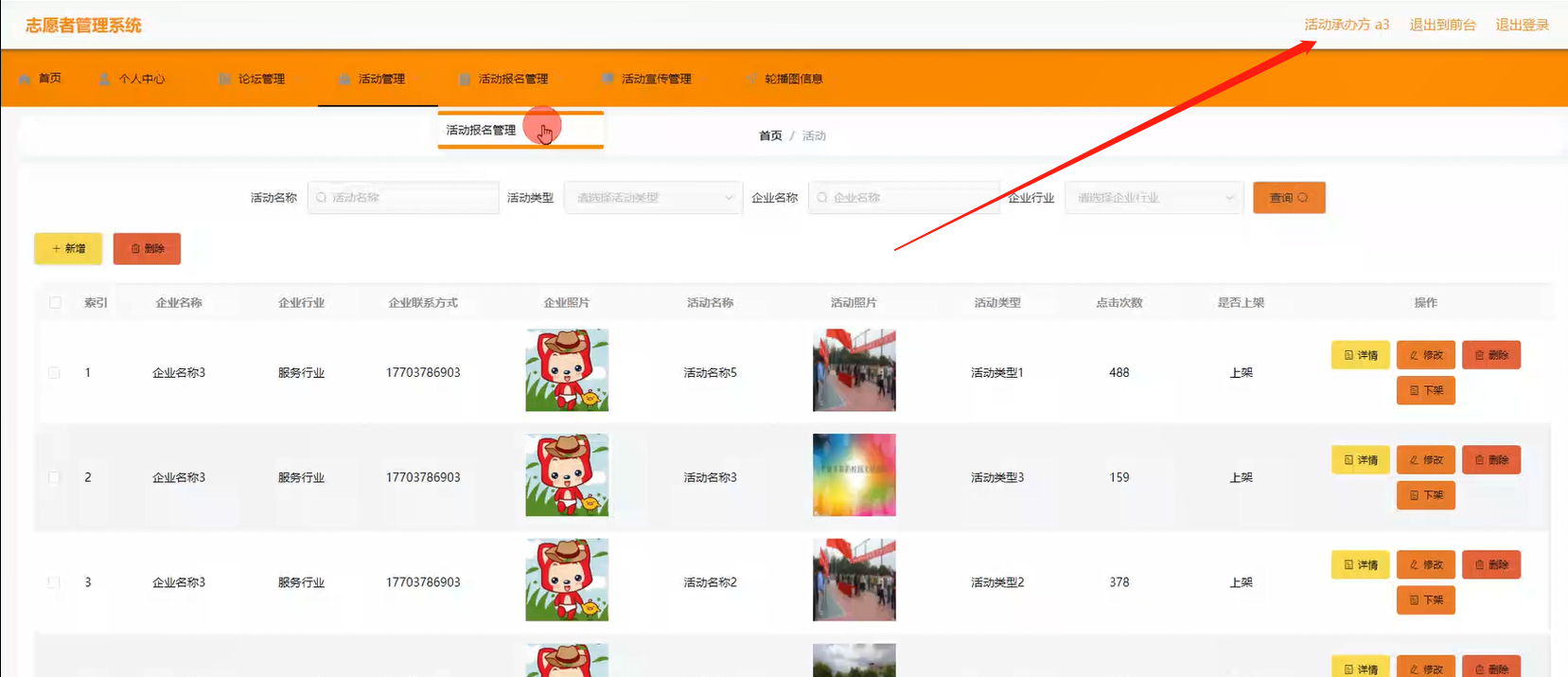Viewport: 1568px width, 677px height.
Task: Click 下架 for 活动名称5 row
Action: pos(1426,390)
